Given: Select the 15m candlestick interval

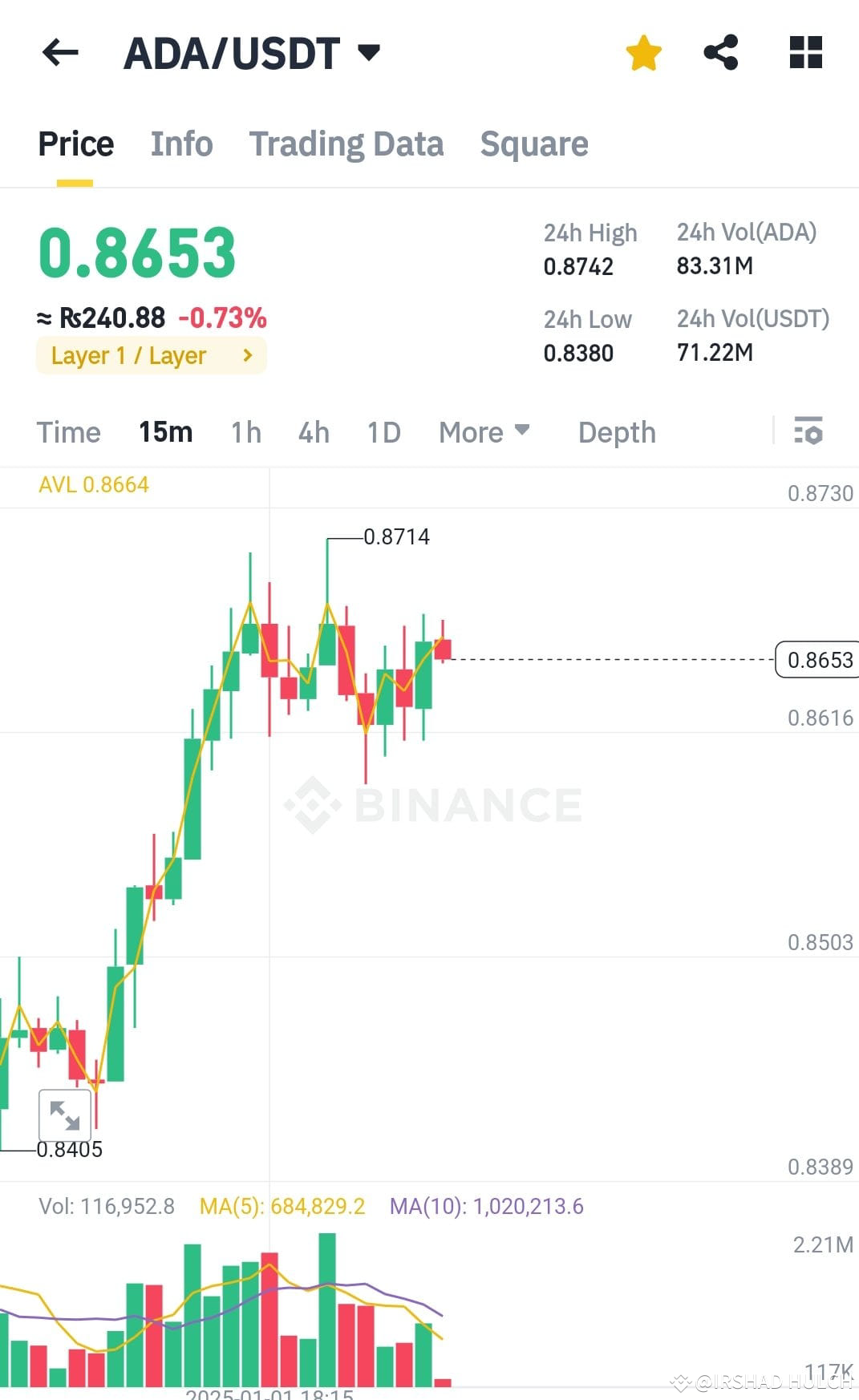Looking at the screenshot, I should coord(165,432).
